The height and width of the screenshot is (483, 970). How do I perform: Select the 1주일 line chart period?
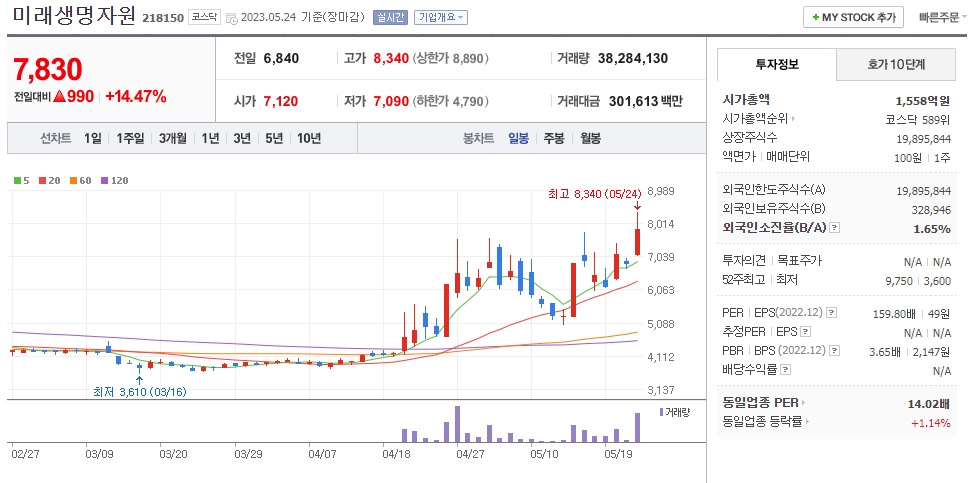(130, 138)
